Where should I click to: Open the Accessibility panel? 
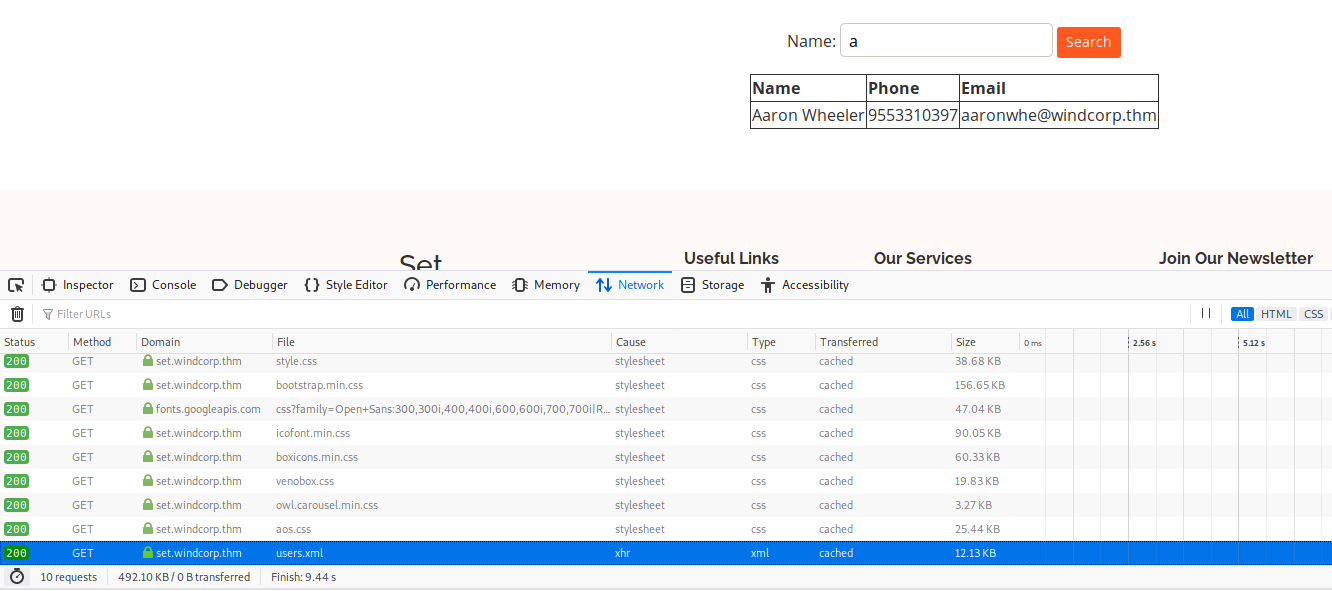(x=805, y=285)
